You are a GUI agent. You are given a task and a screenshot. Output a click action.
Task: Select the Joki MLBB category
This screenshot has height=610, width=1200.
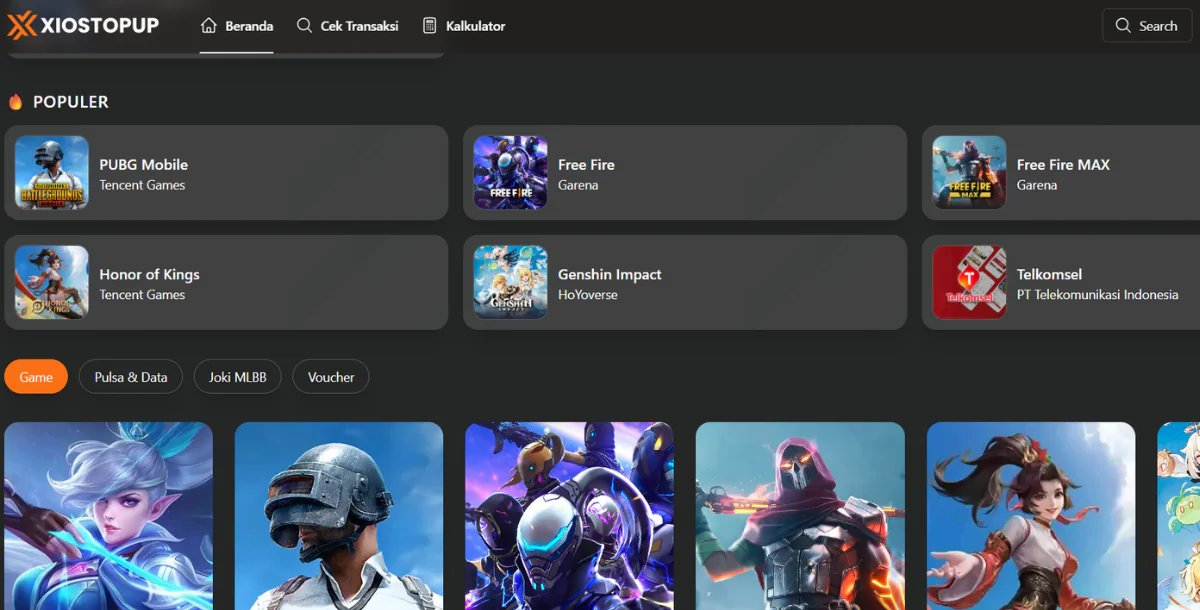tap(238, 377)
